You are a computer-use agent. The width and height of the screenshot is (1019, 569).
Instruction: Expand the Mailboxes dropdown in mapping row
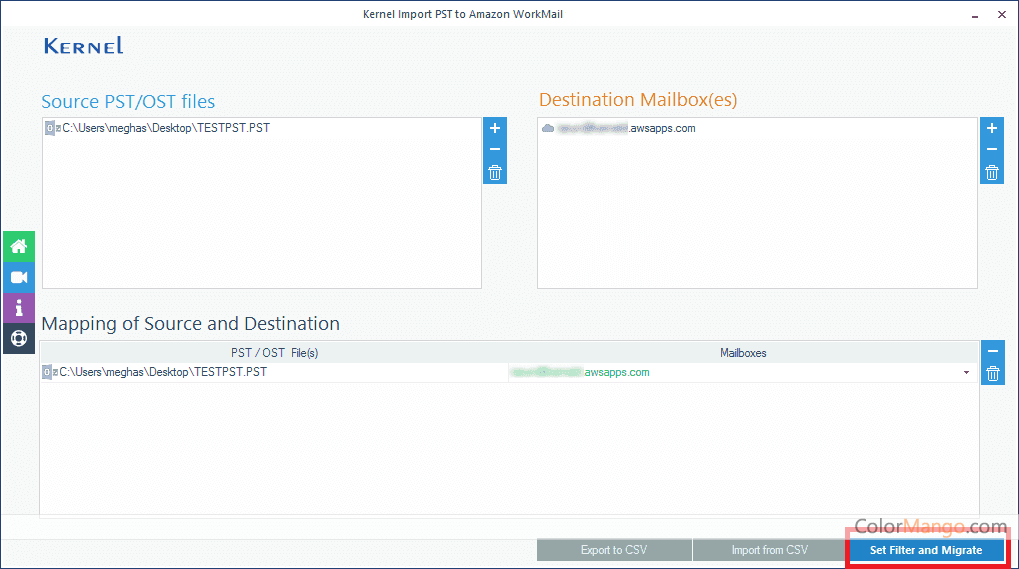pos(966,373)
